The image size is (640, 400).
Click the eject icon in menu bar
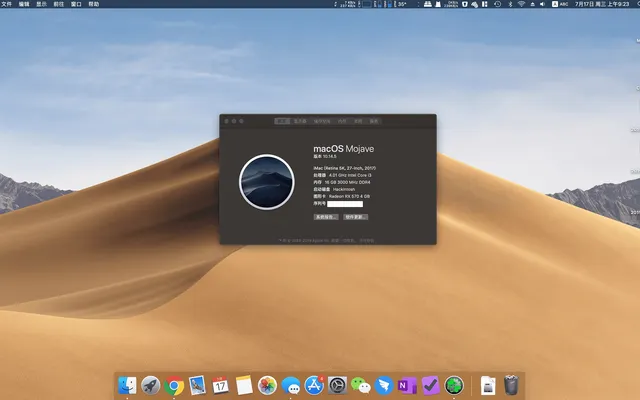point(532,4)
